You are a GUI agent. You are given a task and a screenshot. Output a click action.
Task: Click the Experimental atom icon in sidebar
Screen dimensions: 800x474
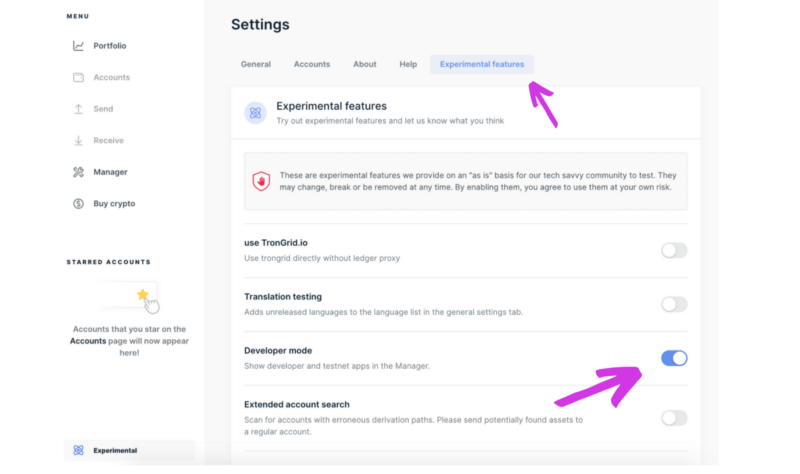click(78, 450)
